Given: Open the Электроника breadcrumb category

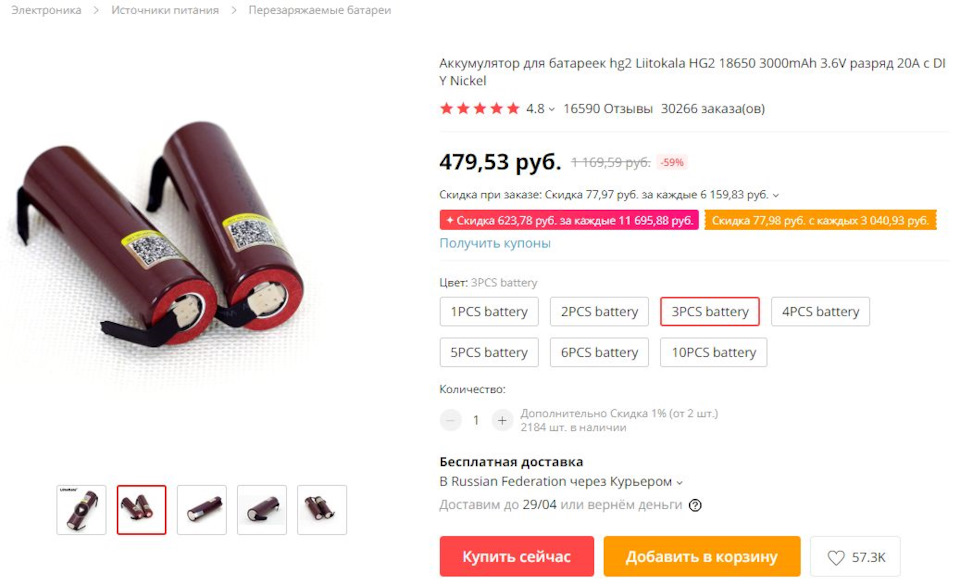Looking at the screenshot, I should 47,10.
